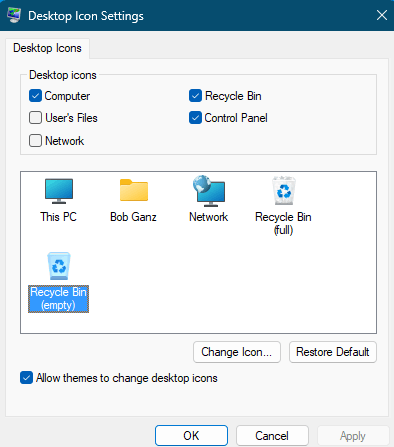Click the 'This PC' label text

(x=59, y=217)
